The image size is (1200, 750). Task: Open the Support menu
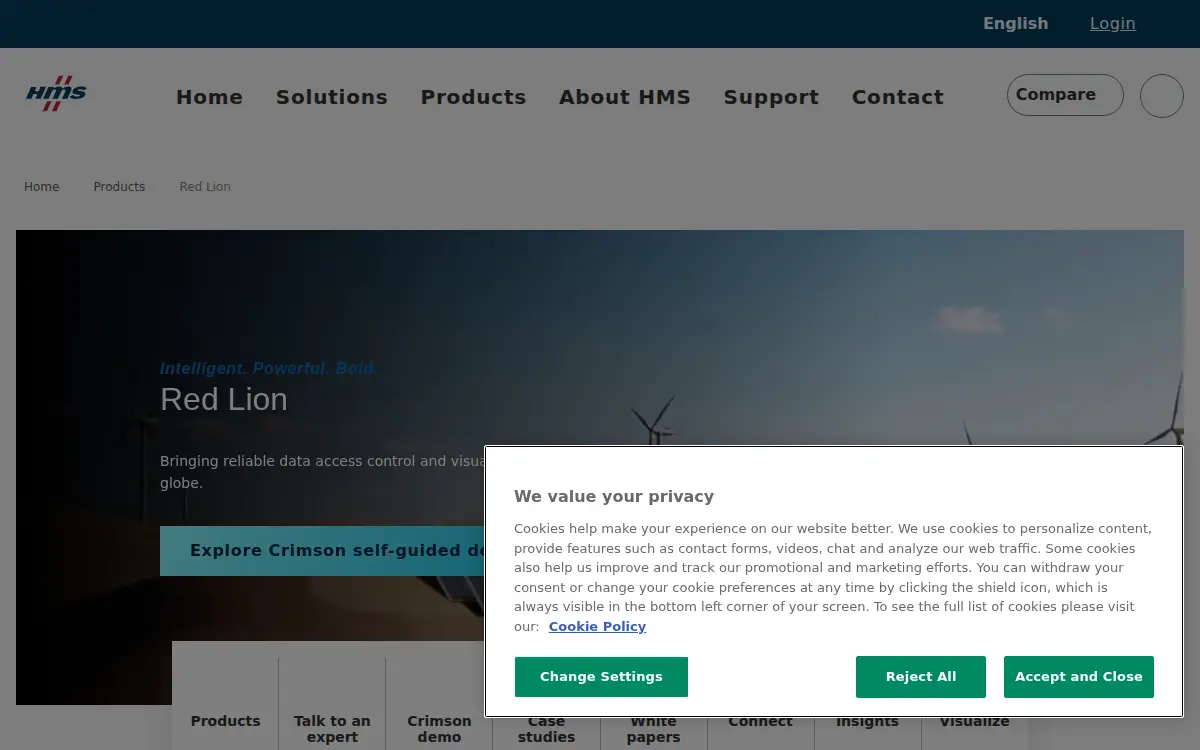[x=771, y=97]
